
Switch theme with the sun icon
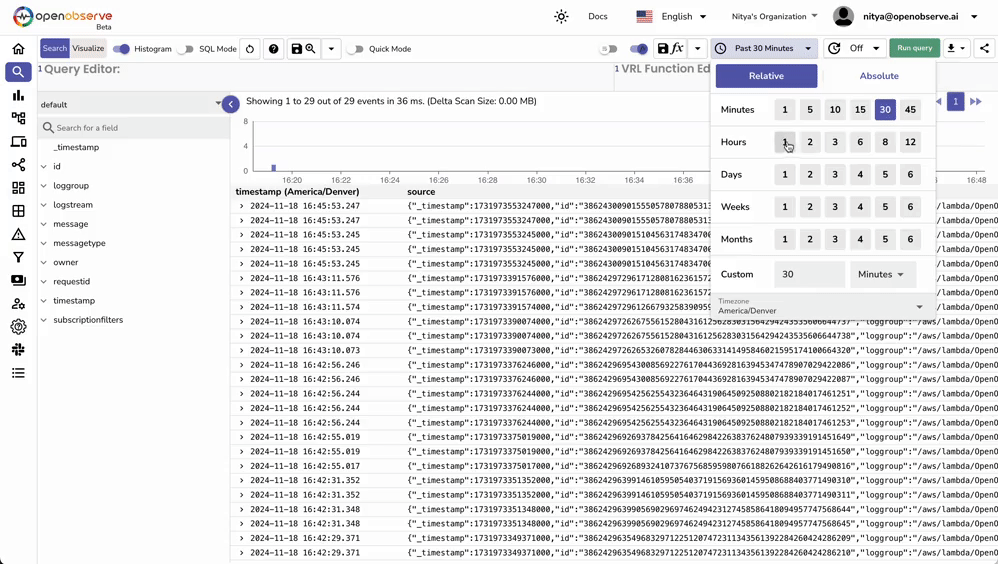(x=561, y=17)
